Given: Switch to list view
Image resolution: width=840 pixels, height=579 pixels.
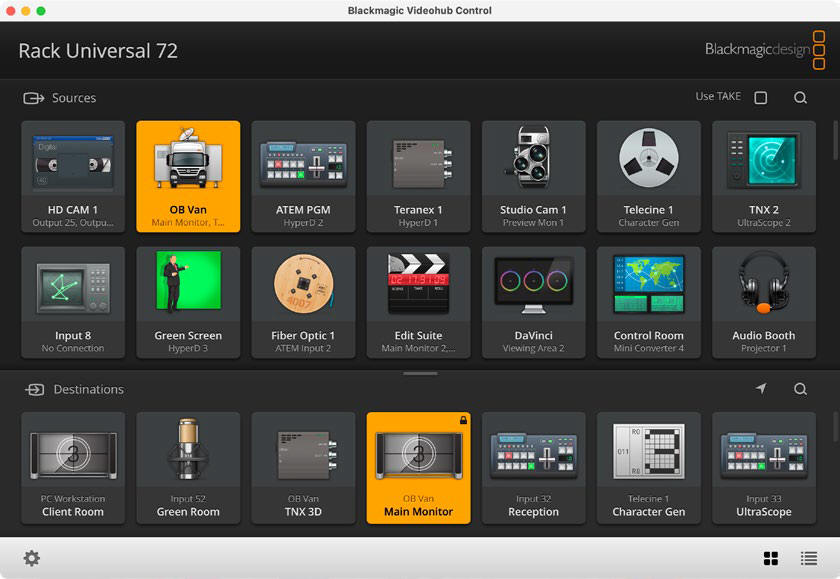Looking at the screenshot, I should point(809,558).
